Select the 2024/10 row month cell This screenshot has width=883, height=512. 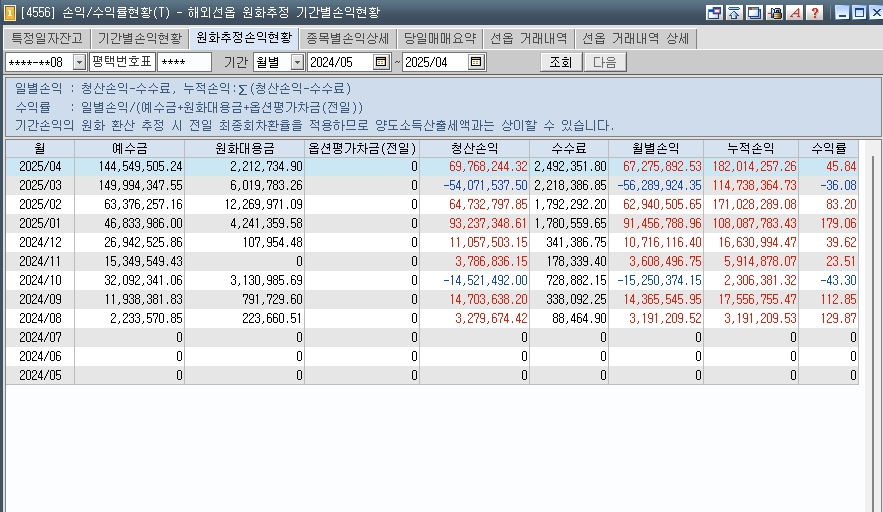pyautogui.click(x=40, y=281)
